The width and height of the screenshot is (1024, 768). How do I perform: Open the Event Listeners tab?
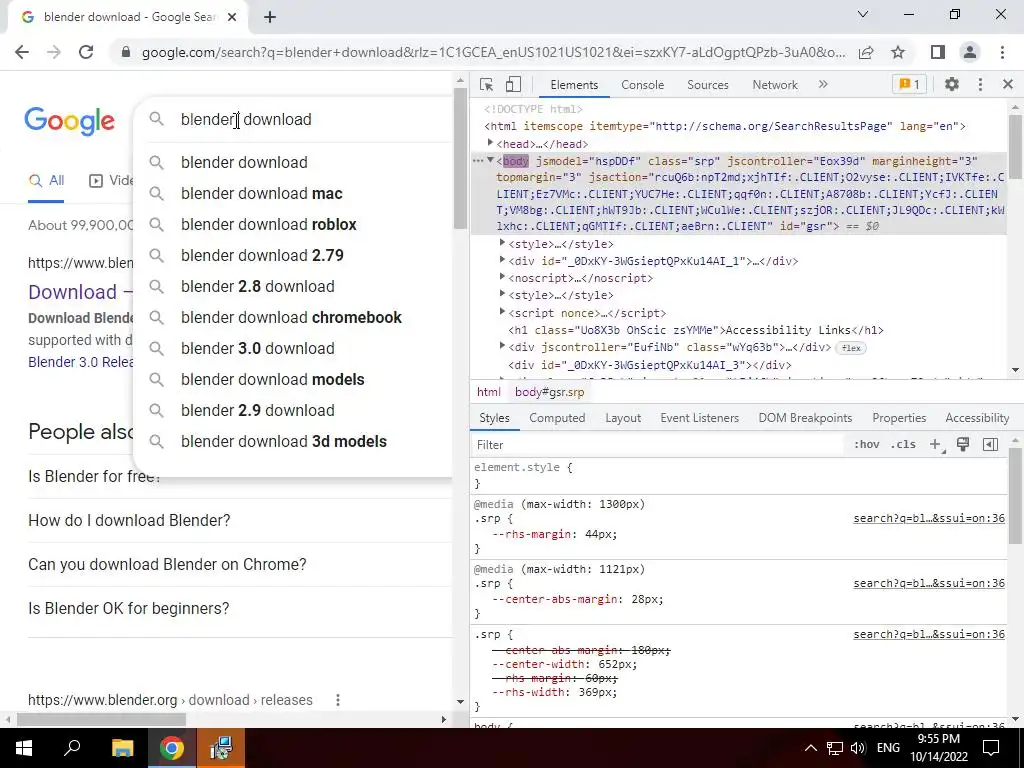pyautogui.click(x=699, y=418)
